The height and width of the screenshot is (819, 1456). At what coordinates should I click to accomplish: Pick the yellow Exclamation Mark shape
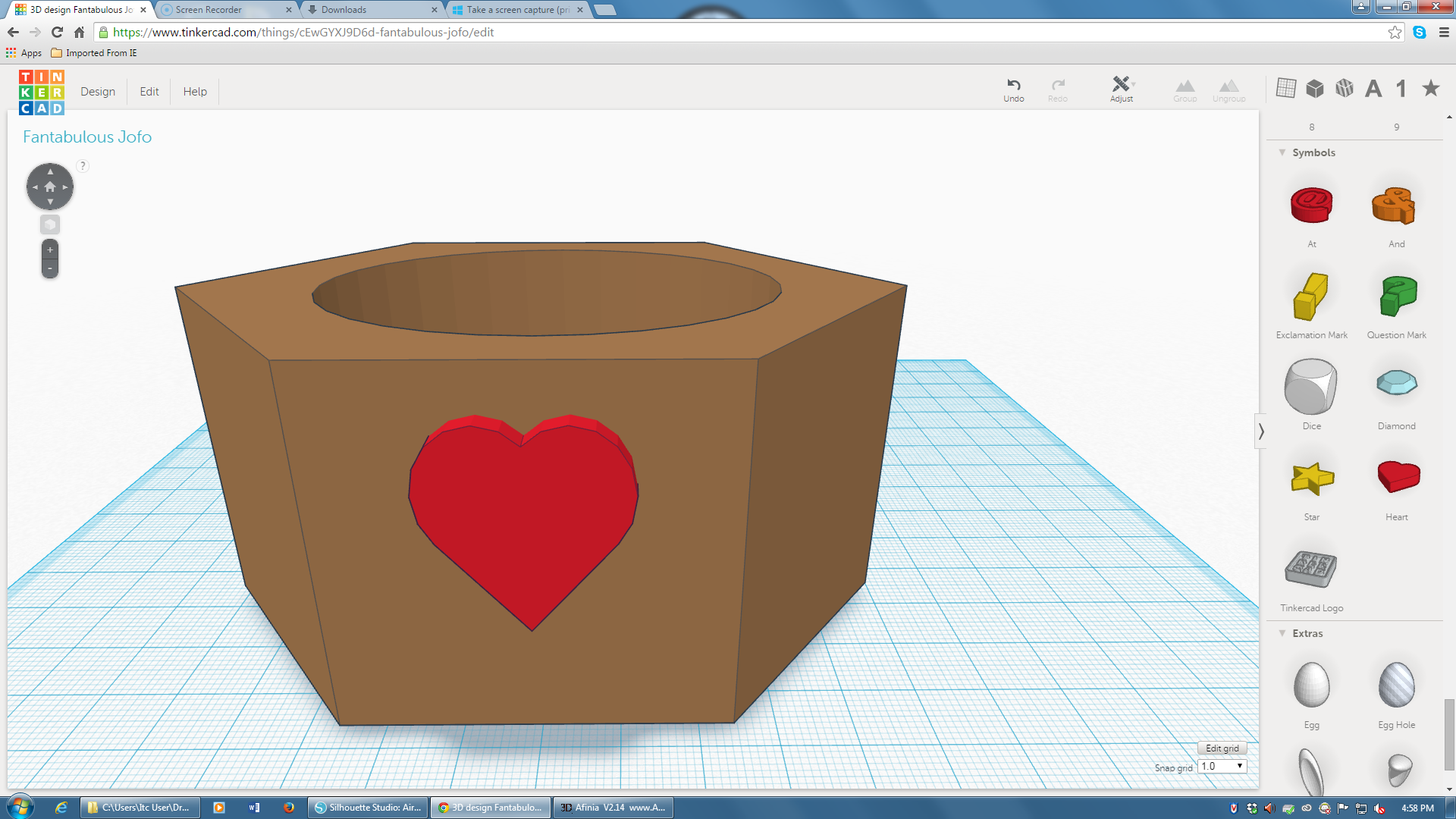coord(1310,296)
